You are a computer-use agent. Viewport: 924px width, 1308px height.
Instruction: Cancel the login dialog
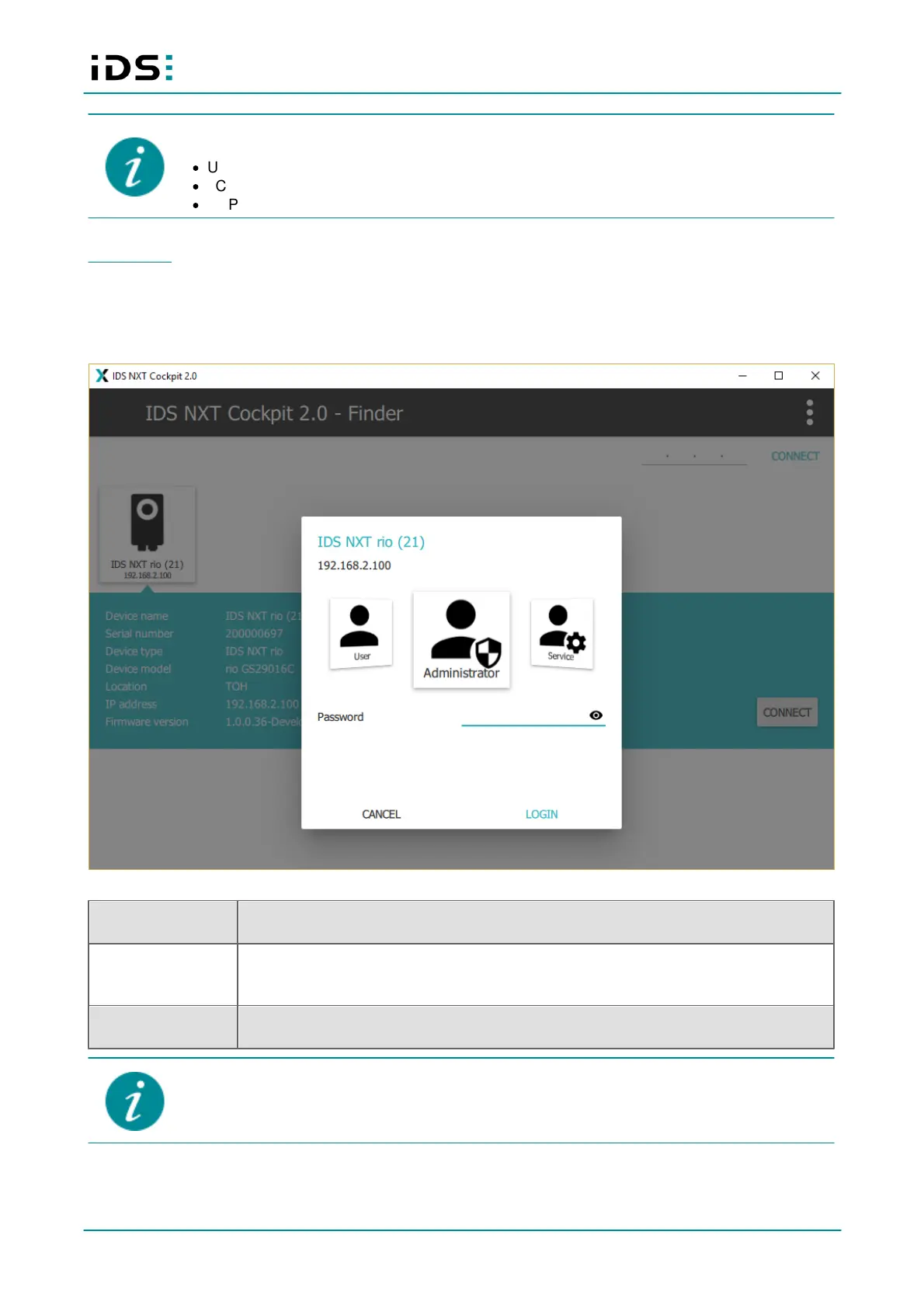381,814
